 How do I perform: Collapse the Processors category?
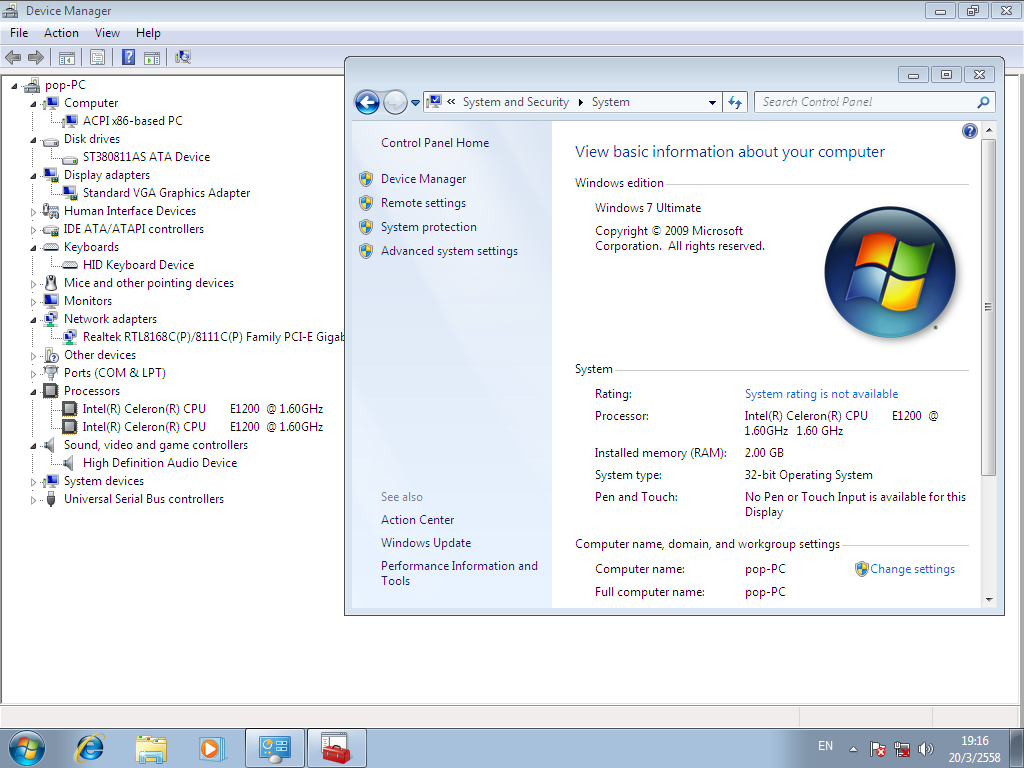33,392
